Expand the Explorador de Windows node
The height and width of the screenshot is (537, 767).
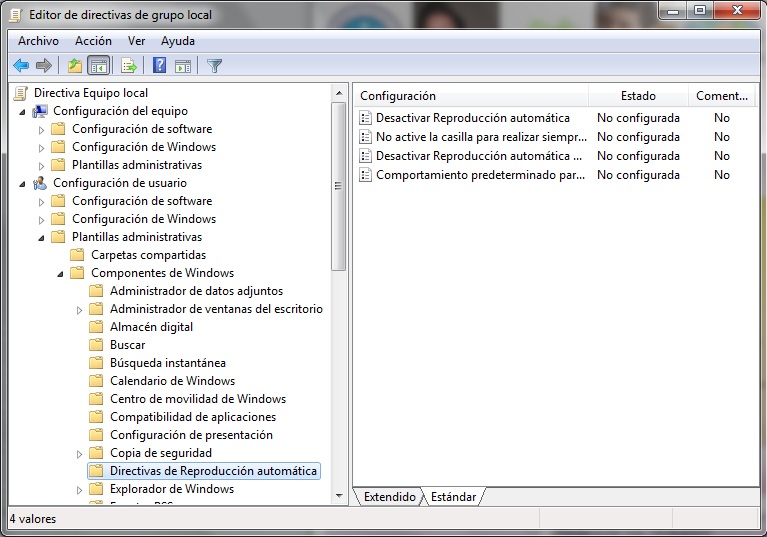(x=80, y=490)
